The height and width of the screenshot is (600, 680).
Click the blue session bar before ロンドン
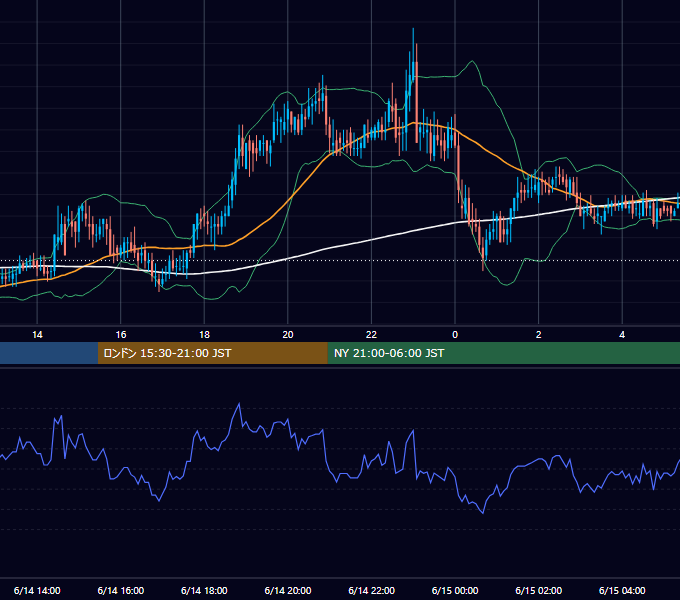[49, 353]
